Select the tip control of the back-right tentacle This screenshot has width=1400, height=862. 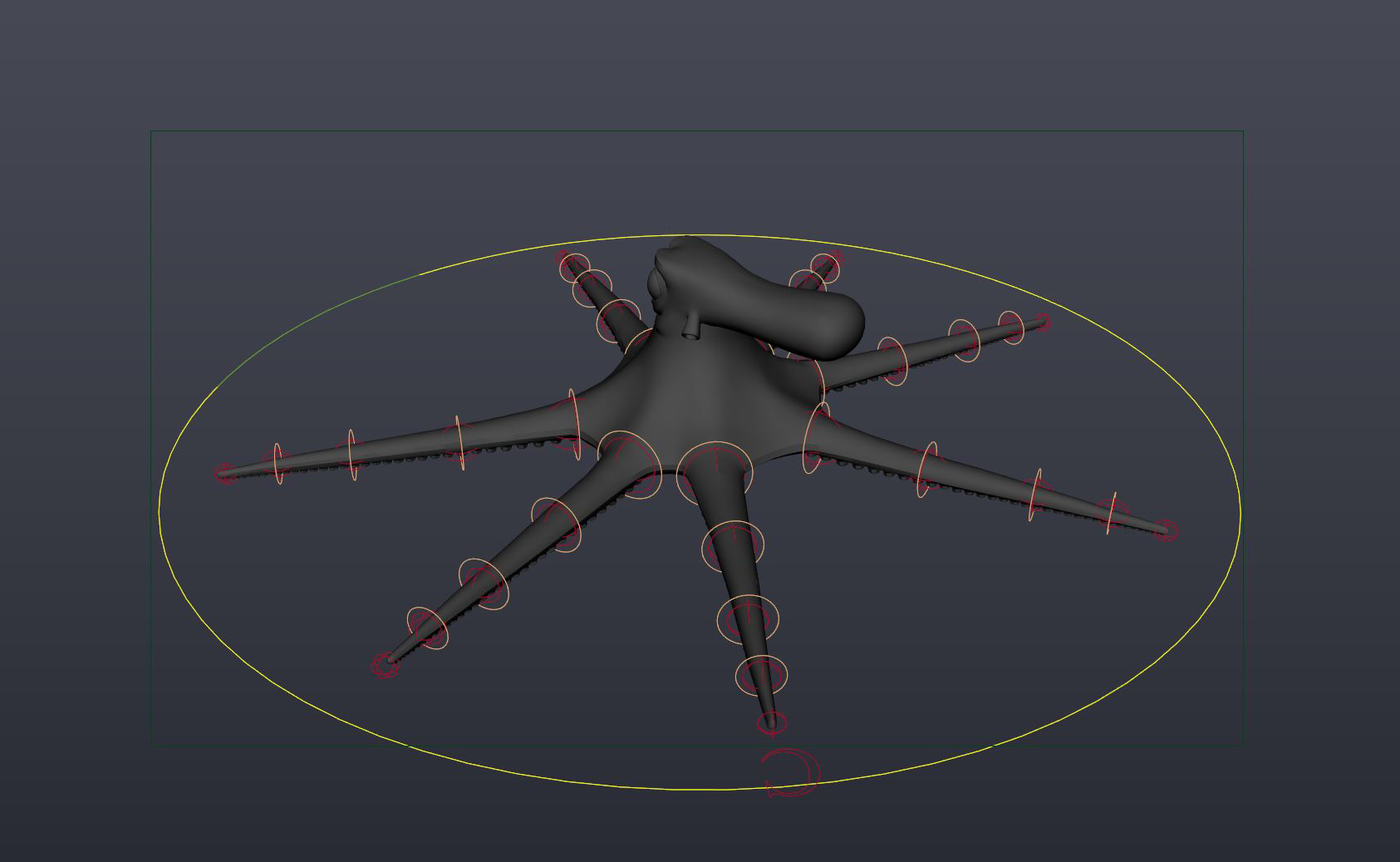(833, 260)
